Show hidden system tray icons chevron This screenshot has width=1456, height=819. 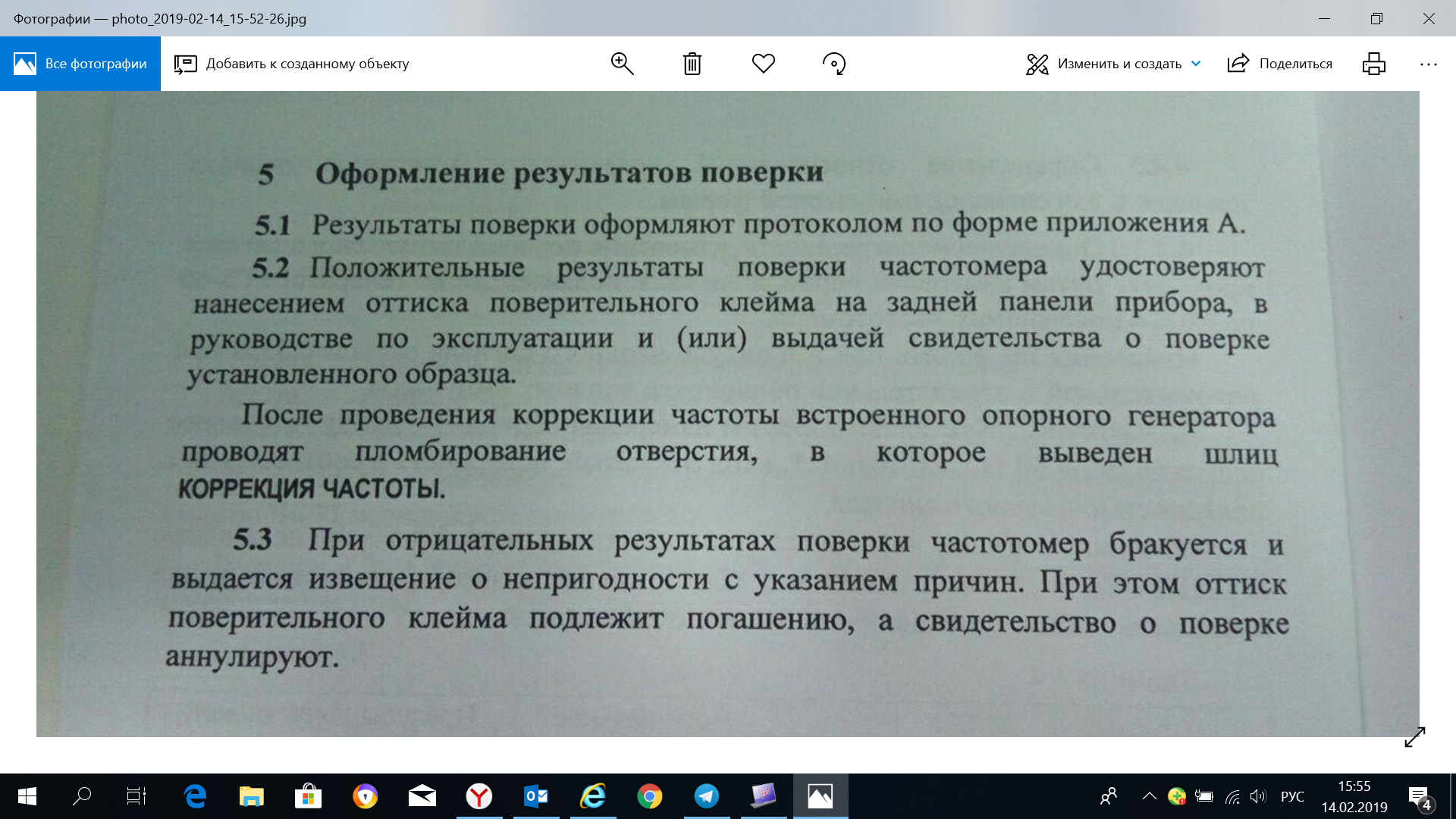1149,796
